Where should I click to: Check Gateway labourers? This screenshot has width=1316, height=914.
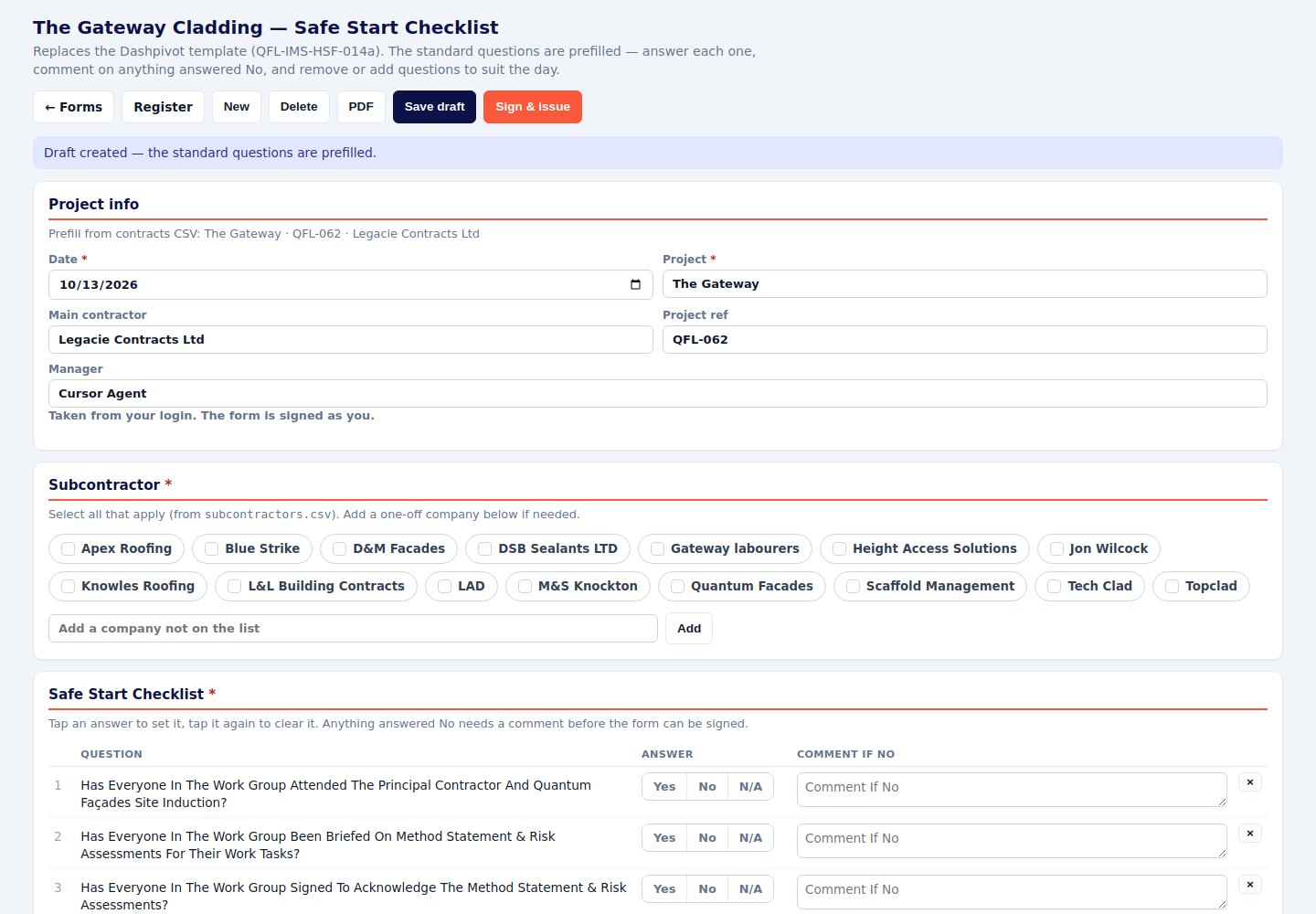658,548
